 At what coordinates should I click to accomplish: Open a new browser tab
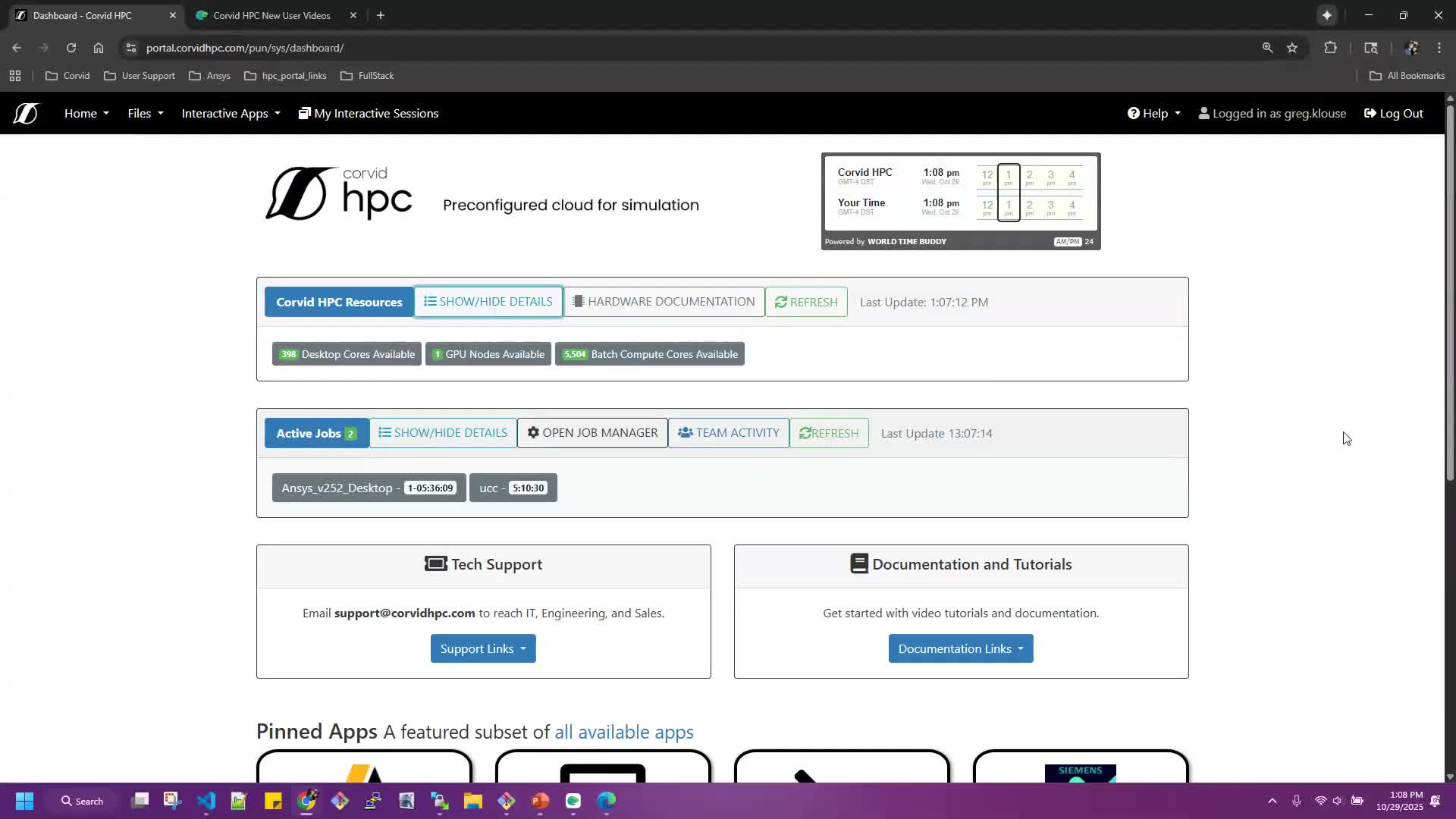click(381, 15)
